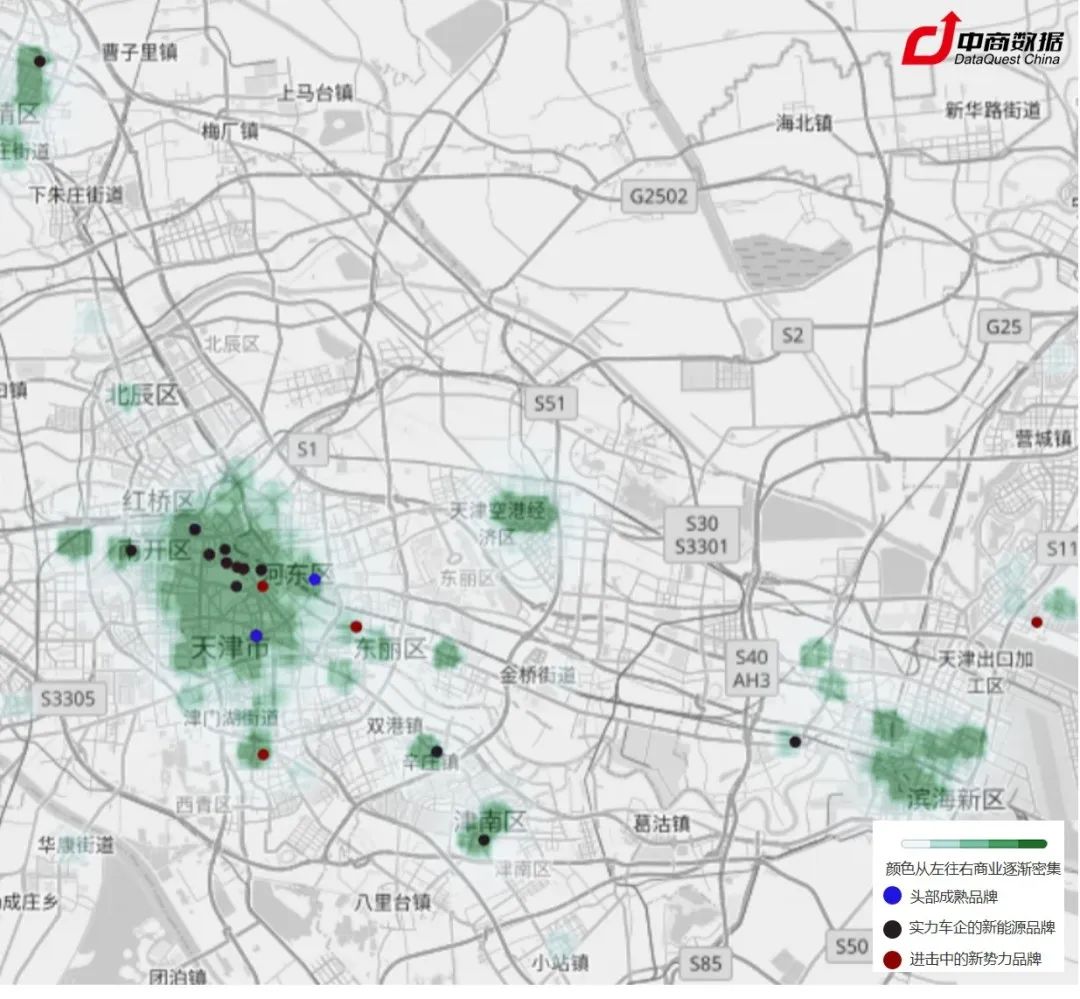The image size is (1080, 999).
Task: Click the S3305 road shield
Action: (x=68, y=698)
